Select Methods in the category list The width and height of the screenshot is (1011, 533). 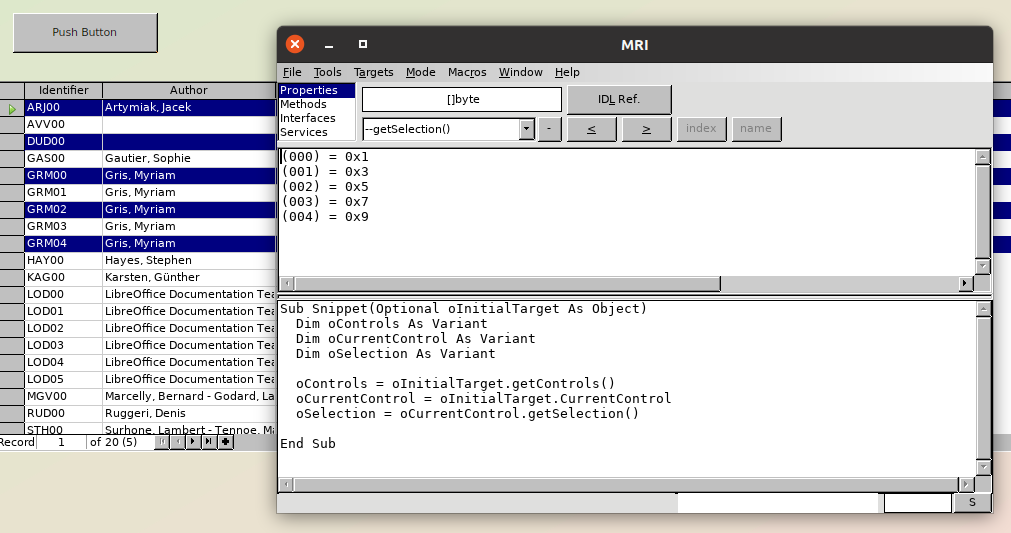point(303,104)
